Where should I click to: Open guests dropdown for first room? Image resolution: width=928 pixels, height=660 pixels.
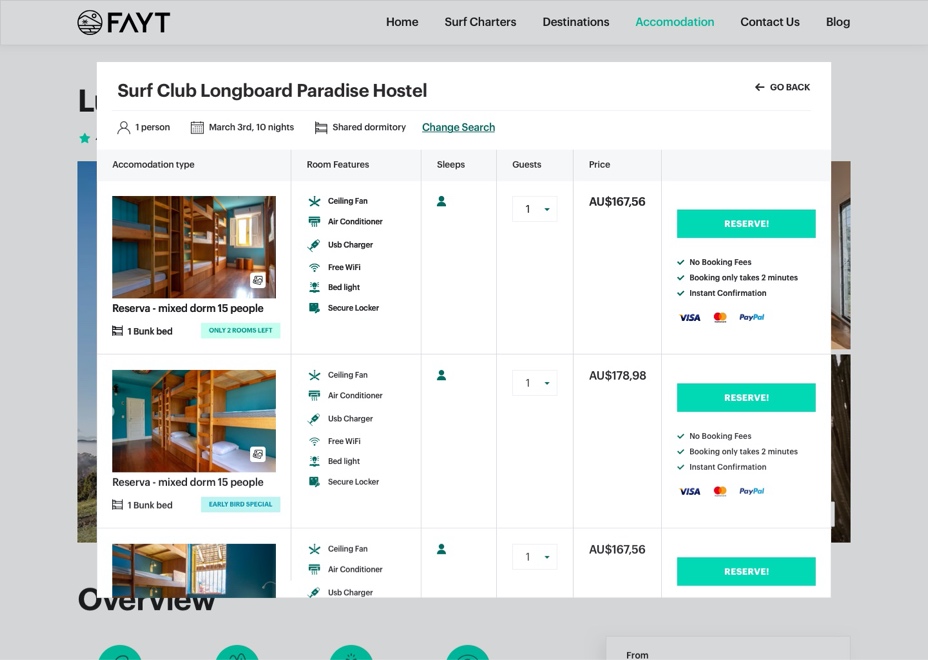point(534,209)
